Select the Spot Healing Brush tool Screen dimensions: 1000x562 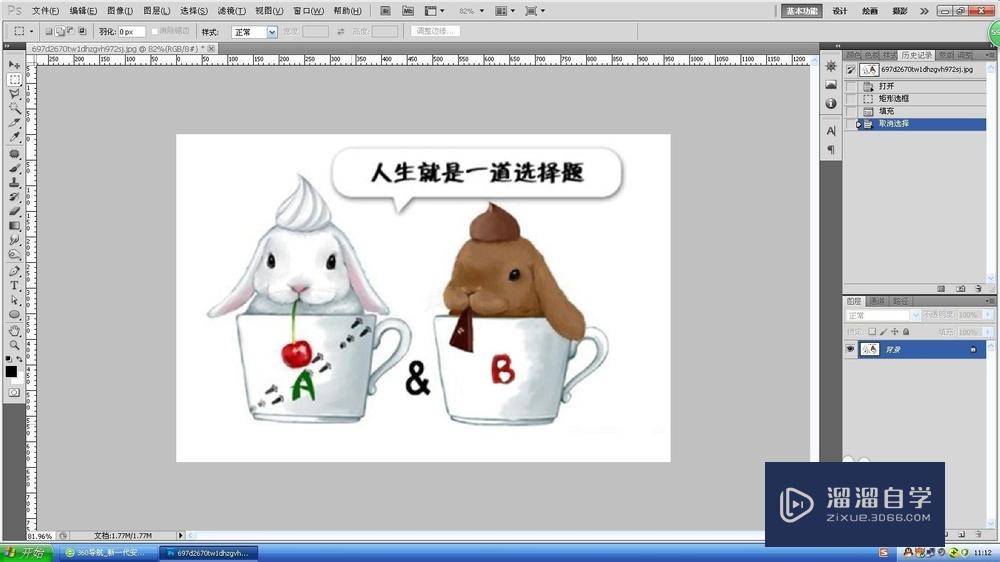14,154
